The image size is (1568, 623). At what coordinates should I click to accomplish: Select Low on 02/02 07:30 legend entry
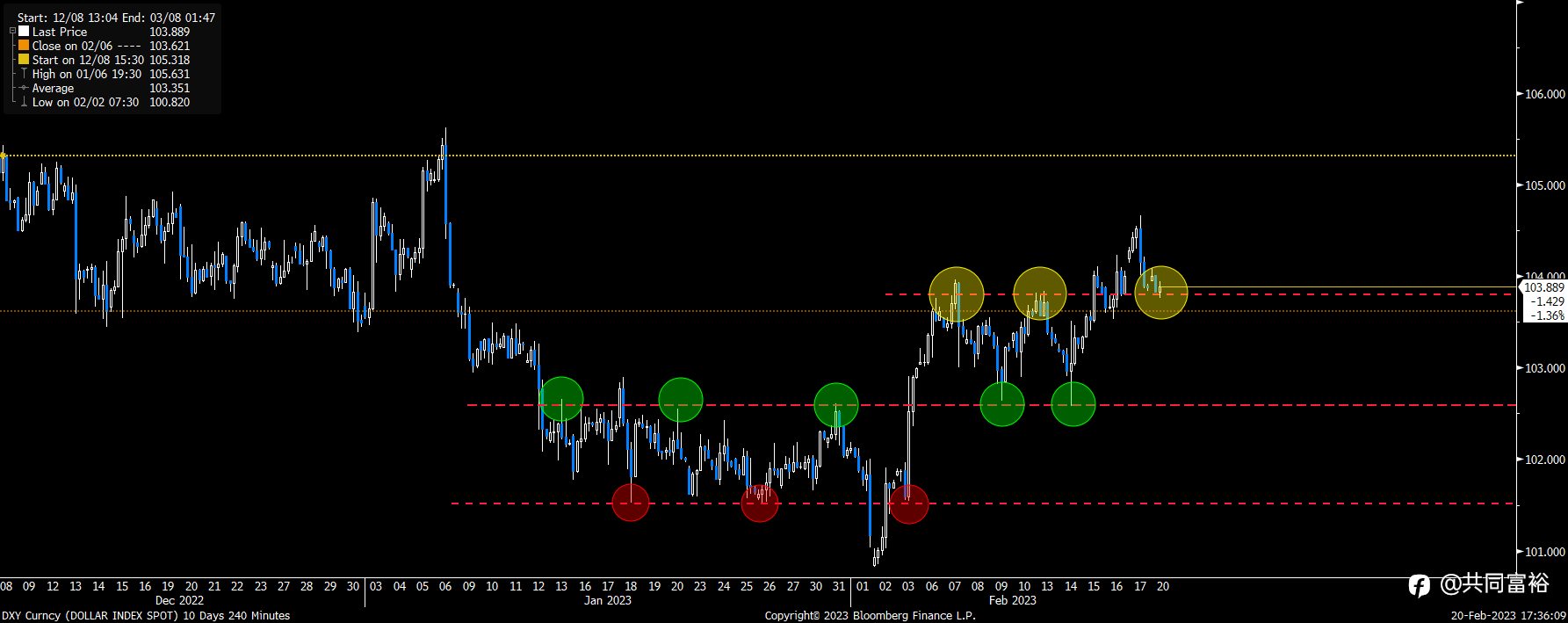click(86, 102)
